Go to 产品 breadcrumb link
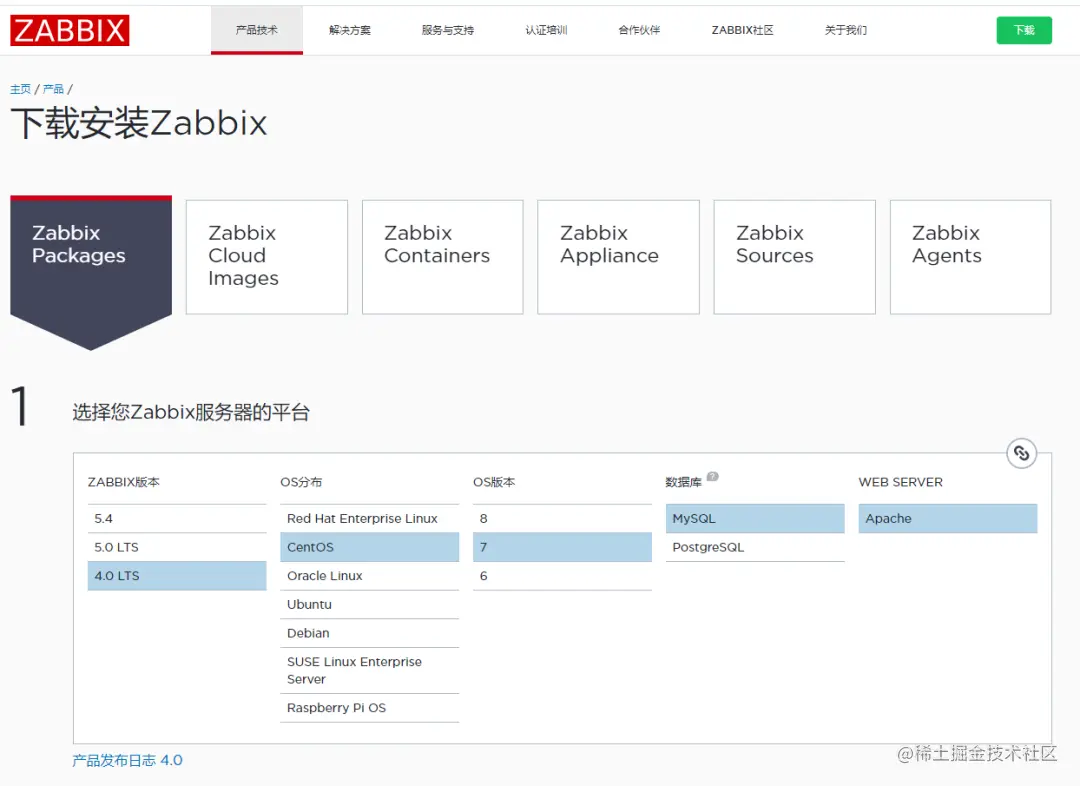The width and height of the screenshot is (1080, 786). [x=53, y=89]
